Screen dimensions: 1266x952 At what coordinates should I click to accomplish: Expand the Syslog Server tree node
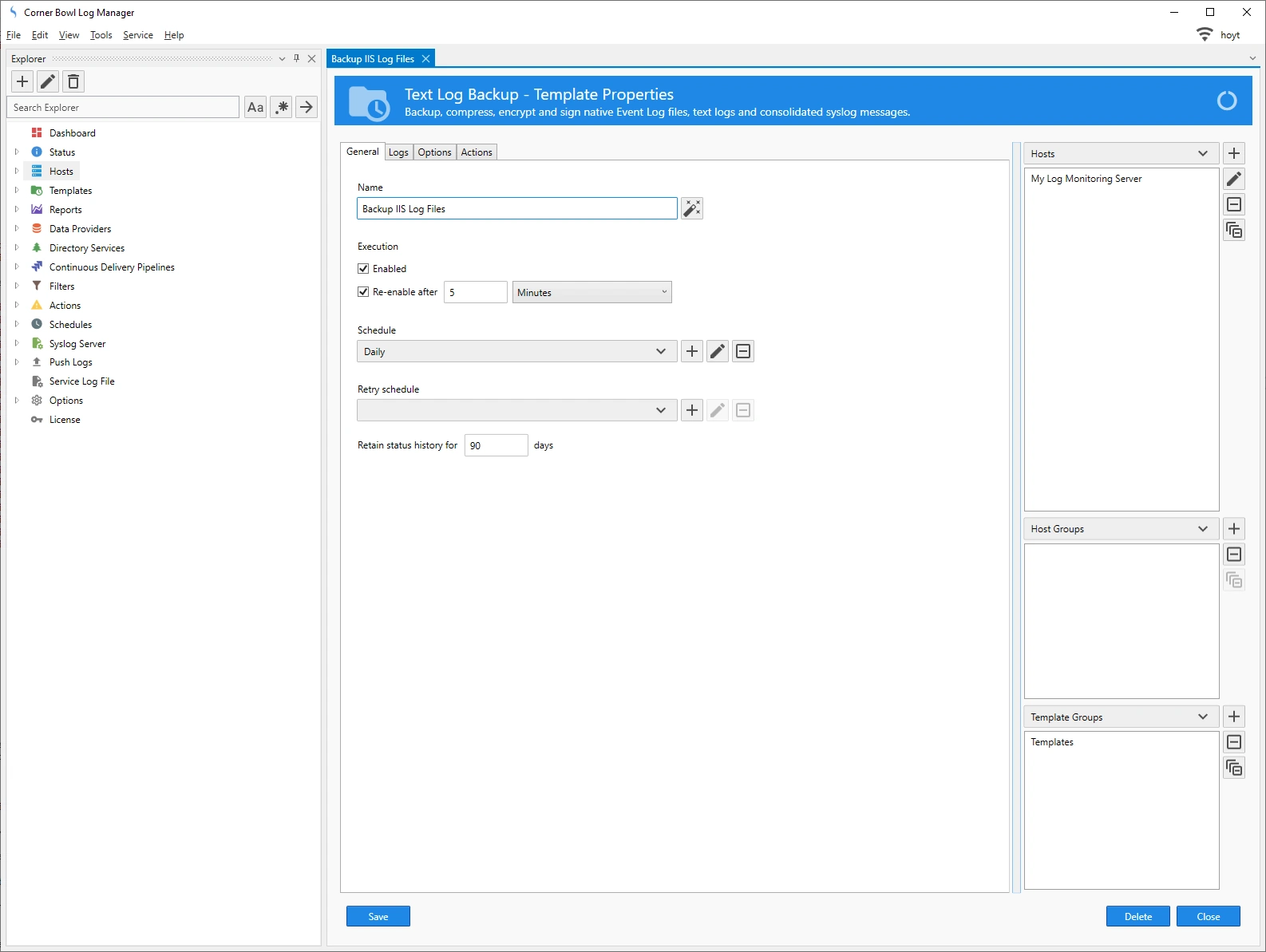pyautogui.click(x=17, y=344)
